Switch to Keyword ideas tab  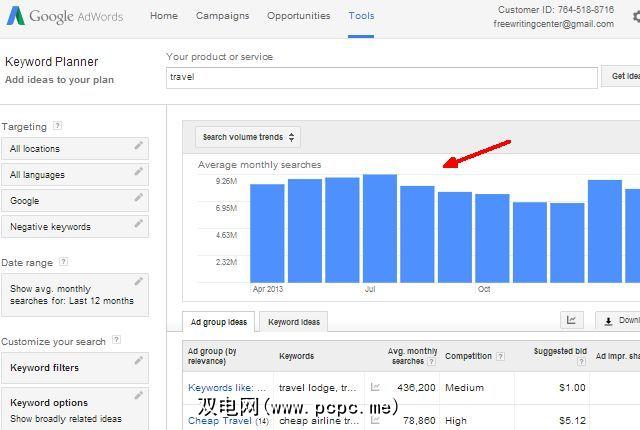[x=294, y=322]
